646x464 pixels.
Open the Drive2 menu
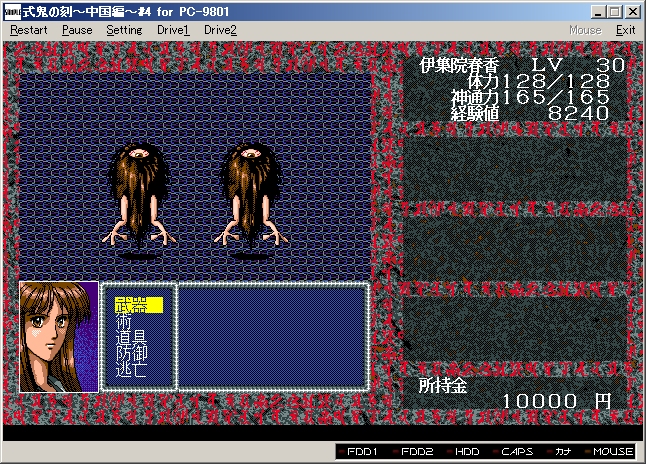(220, 30)
